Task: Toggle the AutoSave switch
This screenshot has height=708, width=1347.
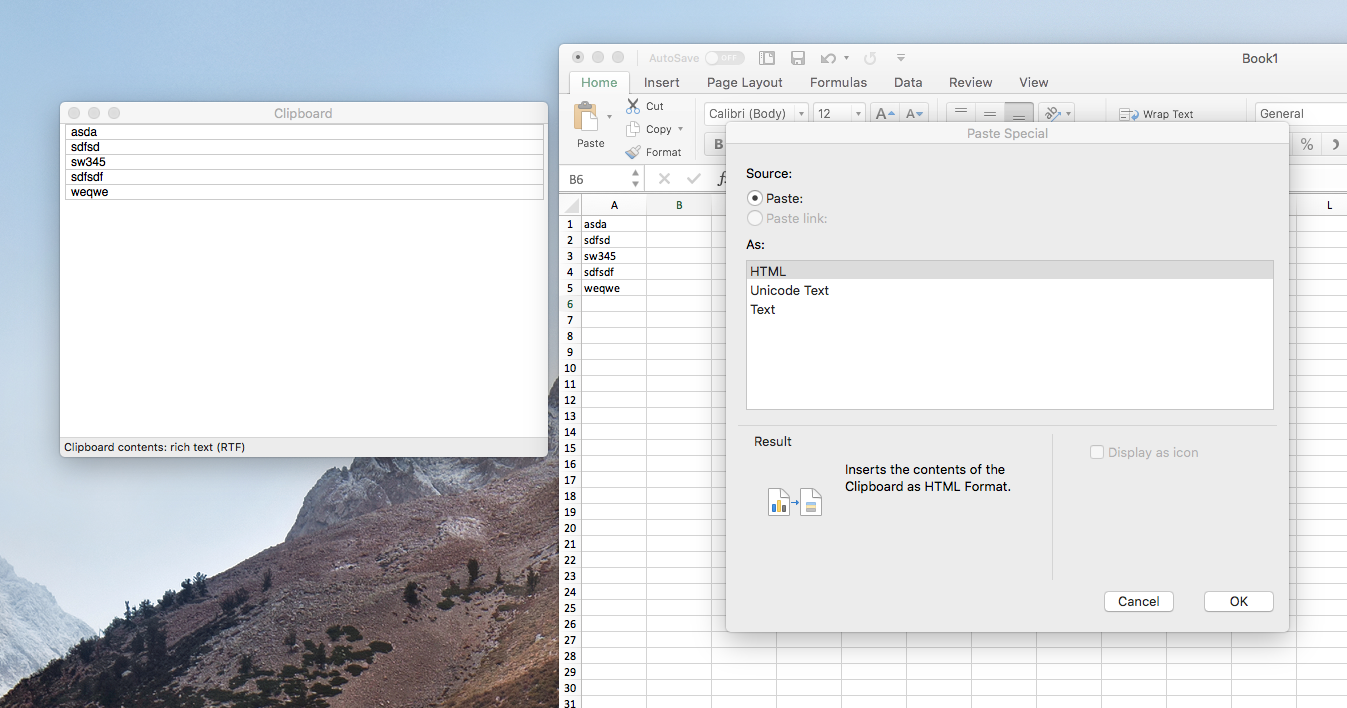Action: [x=724, y=58]
